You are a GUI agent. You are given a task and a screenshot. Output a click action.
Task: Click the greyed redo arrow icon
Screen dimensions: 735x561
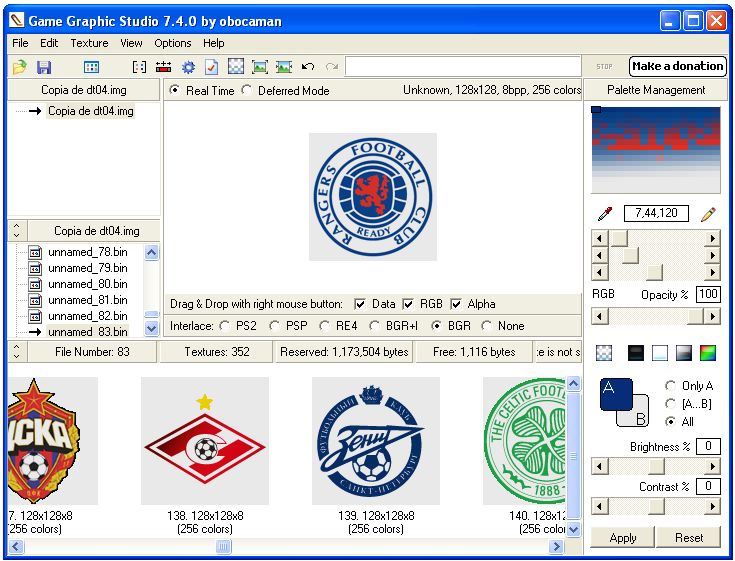pyautogui.click(x=332, y=67)
